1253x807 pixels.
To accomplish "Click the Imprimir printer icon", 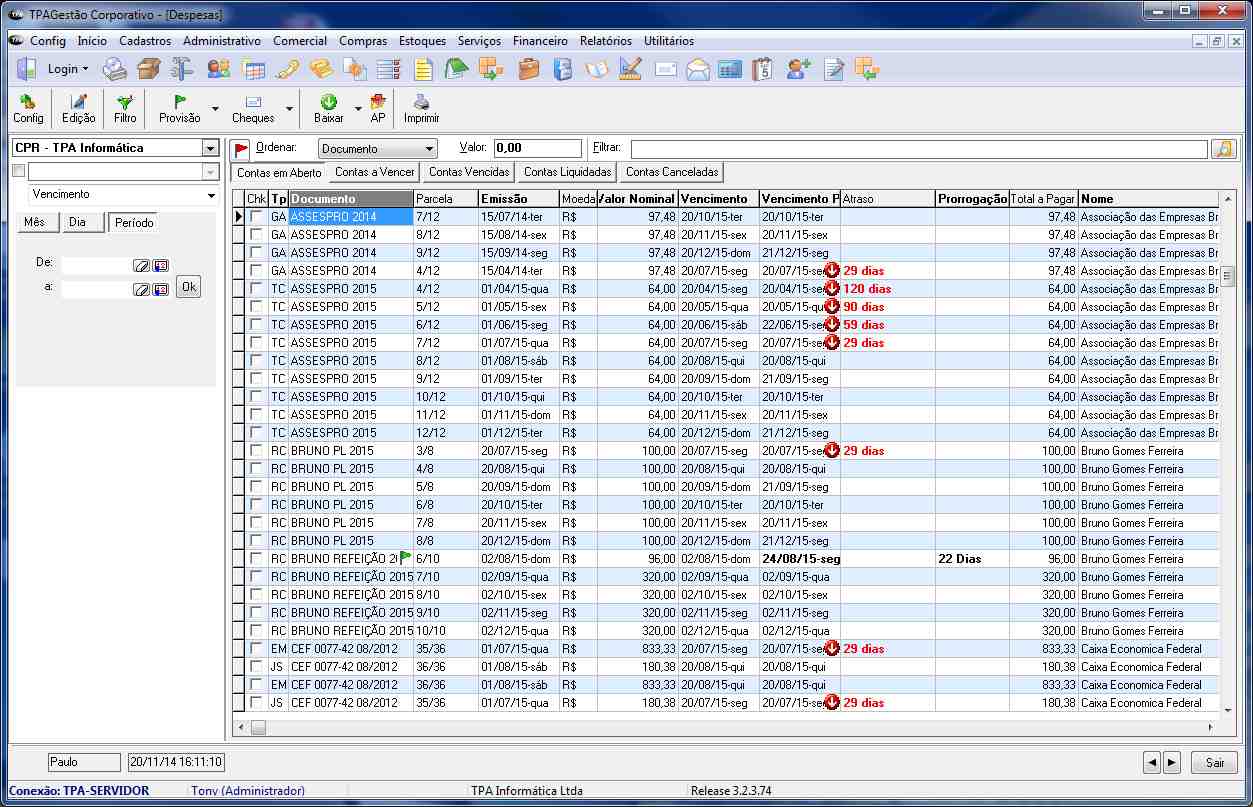I will click(x=421, y=101).
